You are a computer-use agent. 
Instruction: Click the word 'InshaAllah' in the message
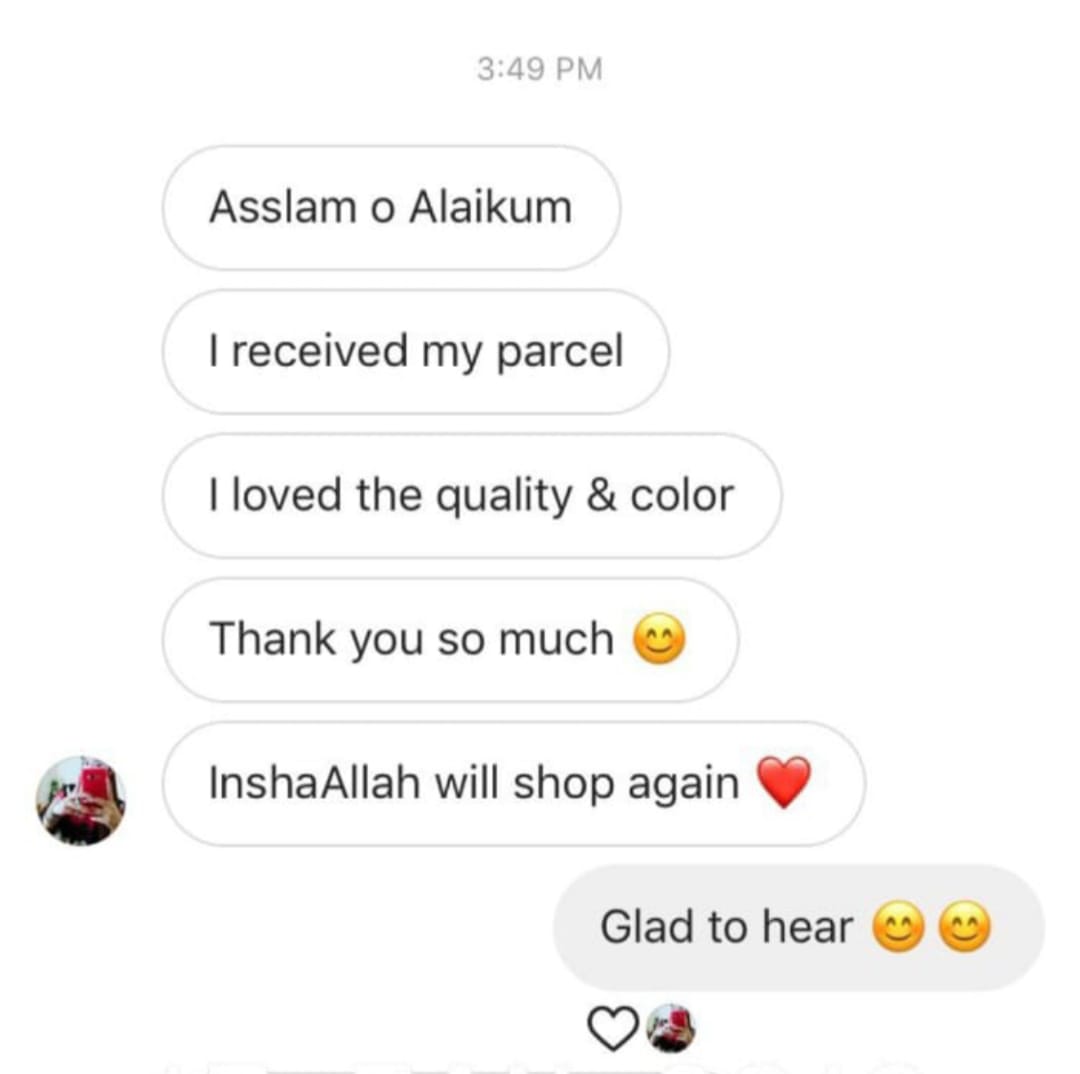click(x=314, y=783)
